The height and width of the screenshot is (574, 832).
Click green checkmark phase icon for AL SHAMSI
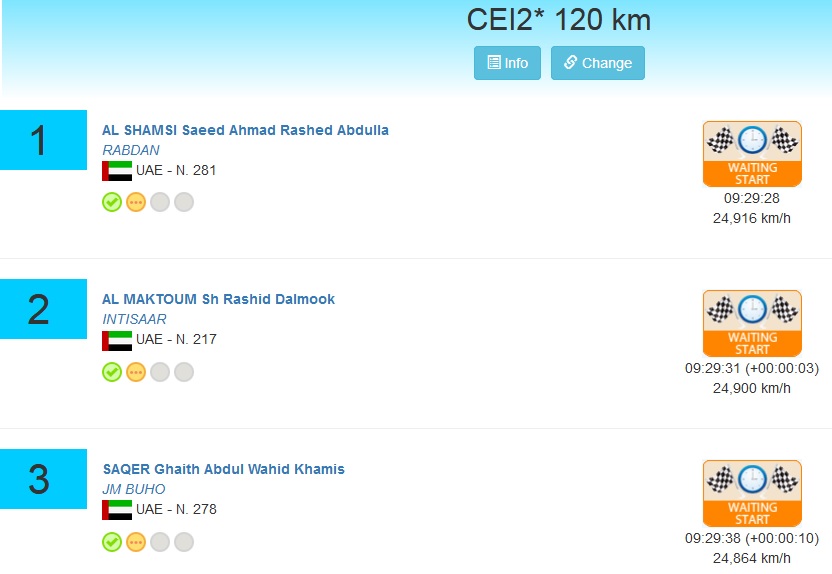(x=112, y=202)
